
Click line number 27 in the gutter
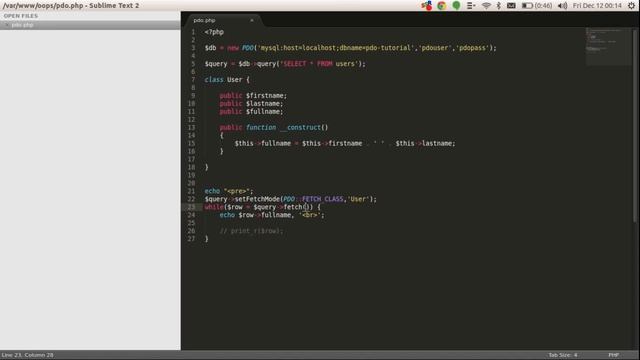point(191,239)
